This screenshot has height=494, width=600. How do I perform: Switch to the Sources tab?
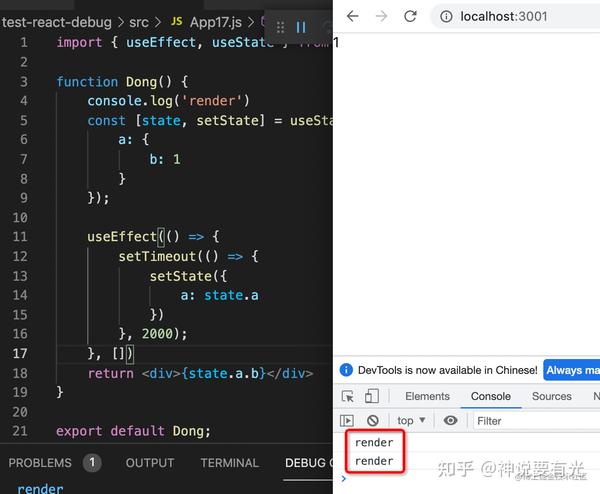tap(552, 396)
